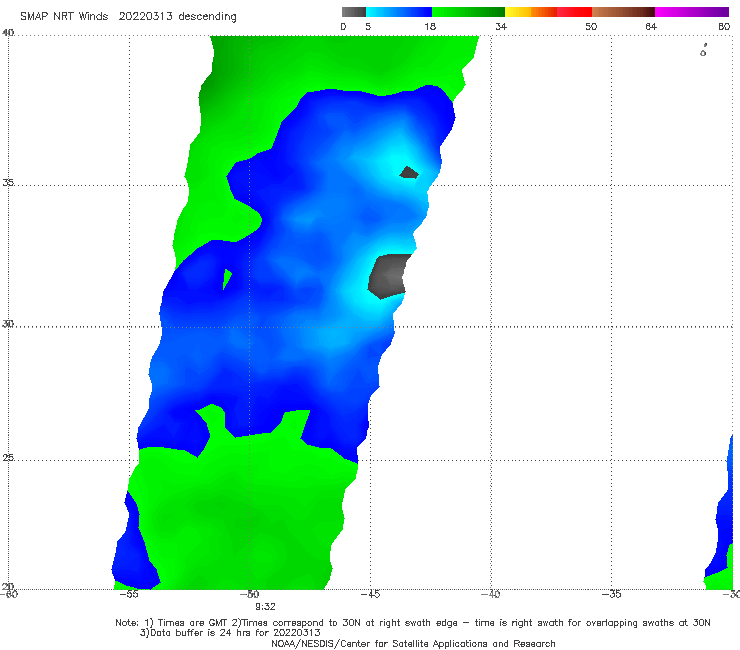Click the color bar label '18'
This screenshot has width=740, height=650.
[x=430, y=27]
